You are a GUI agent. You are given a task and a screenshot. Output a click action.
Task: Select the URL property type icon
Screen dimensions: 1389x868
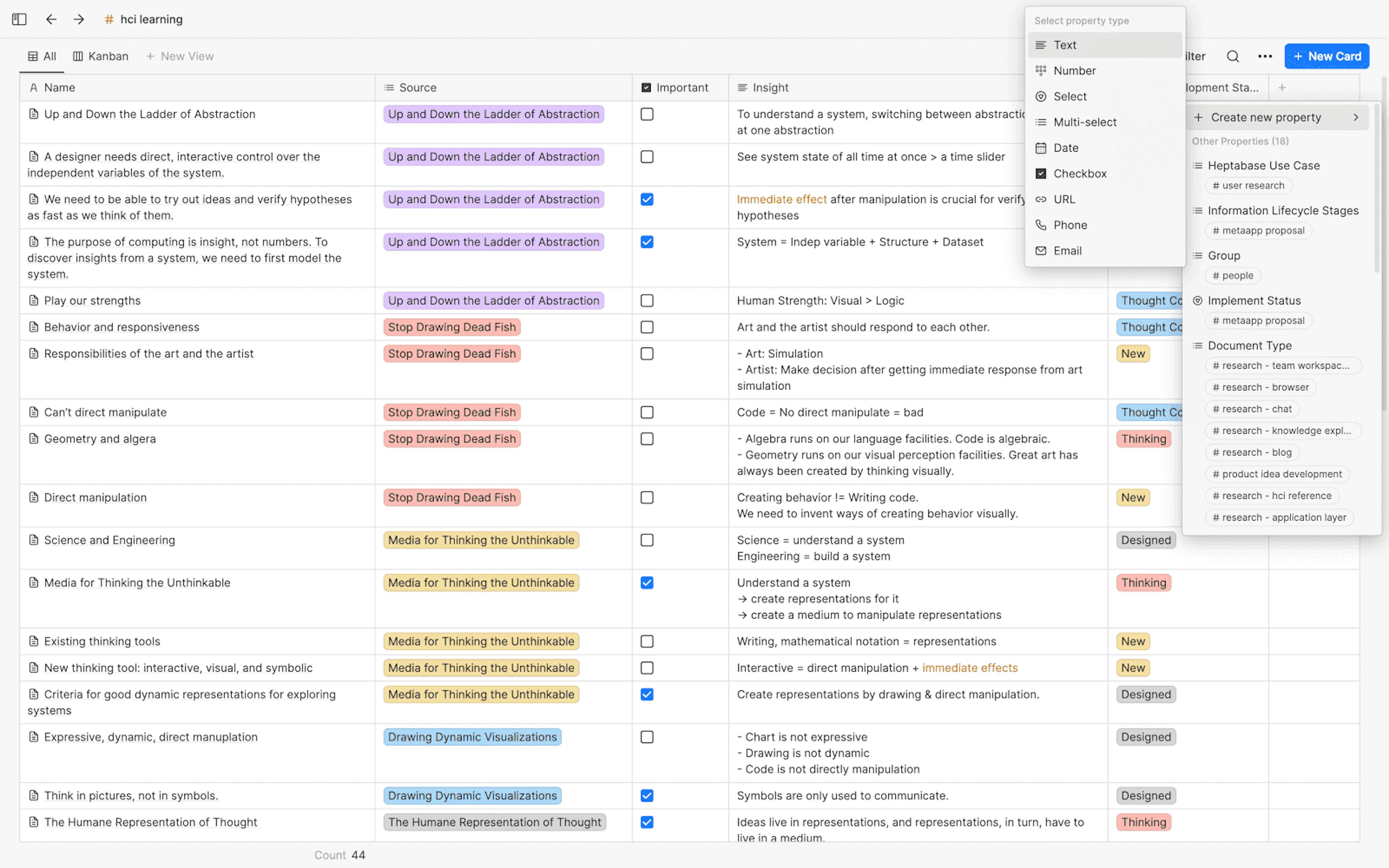(x=1040, y=199)
